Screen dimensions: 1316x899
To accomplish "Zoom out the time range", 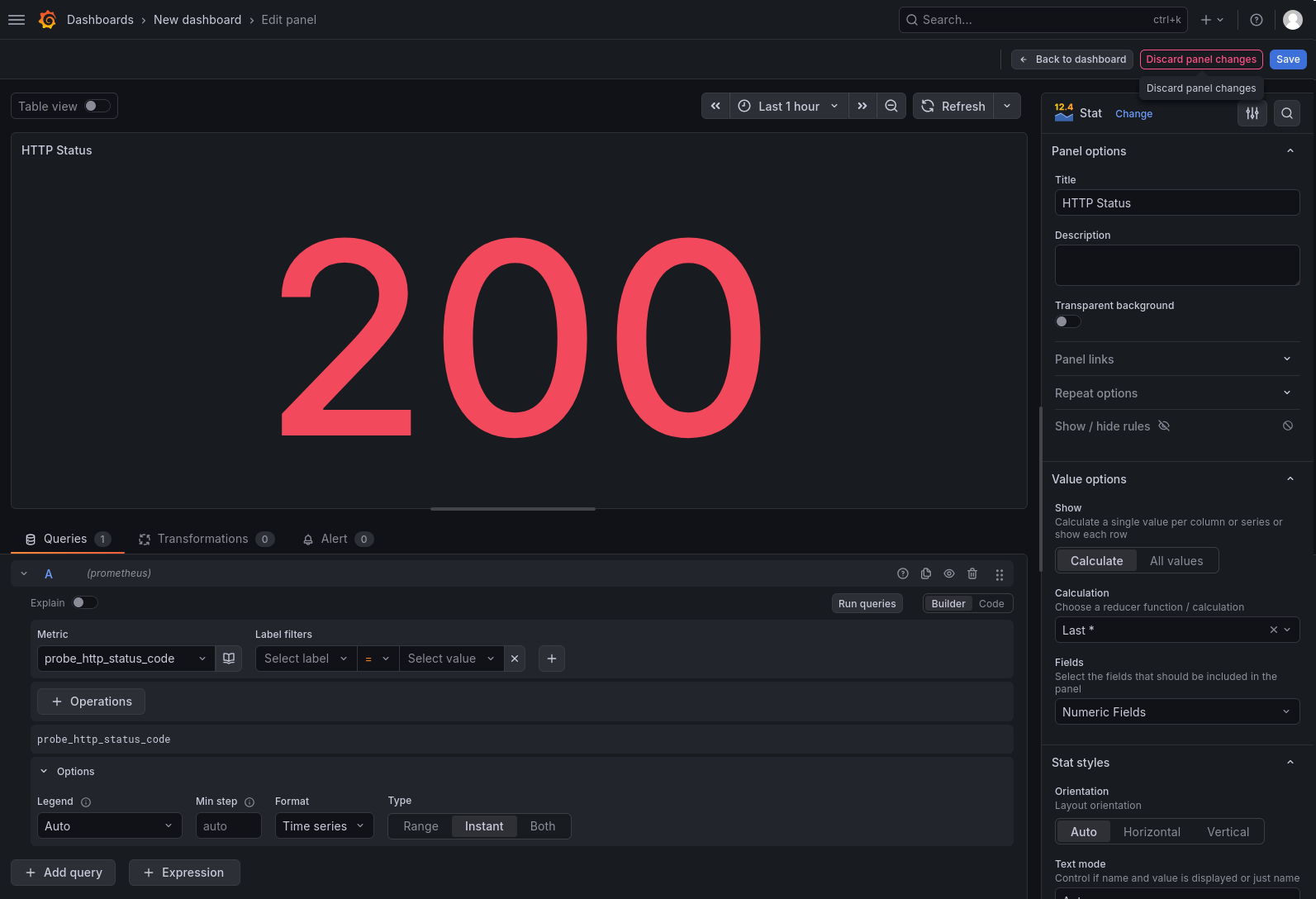I will tap(891, 106).
